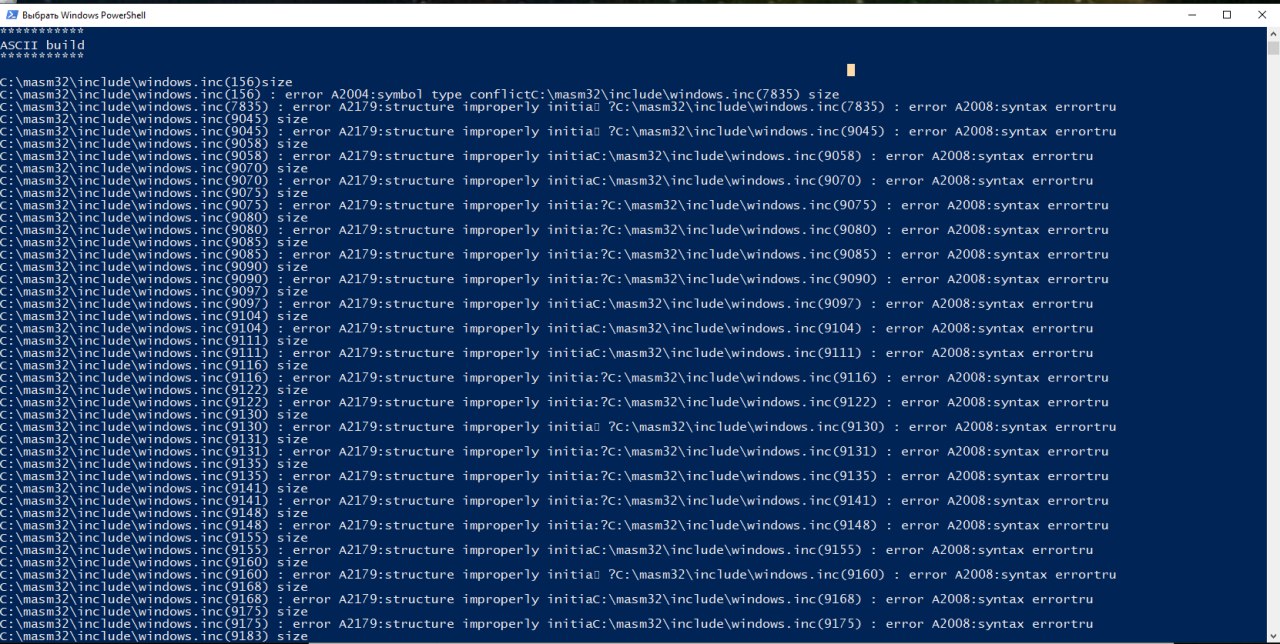Image resolution: width=1280 pixels, height=644 pixels.
Task: Click the last line 'windows.inc(9183) size'
Action: pyautogui.click(x=154, y=636)
